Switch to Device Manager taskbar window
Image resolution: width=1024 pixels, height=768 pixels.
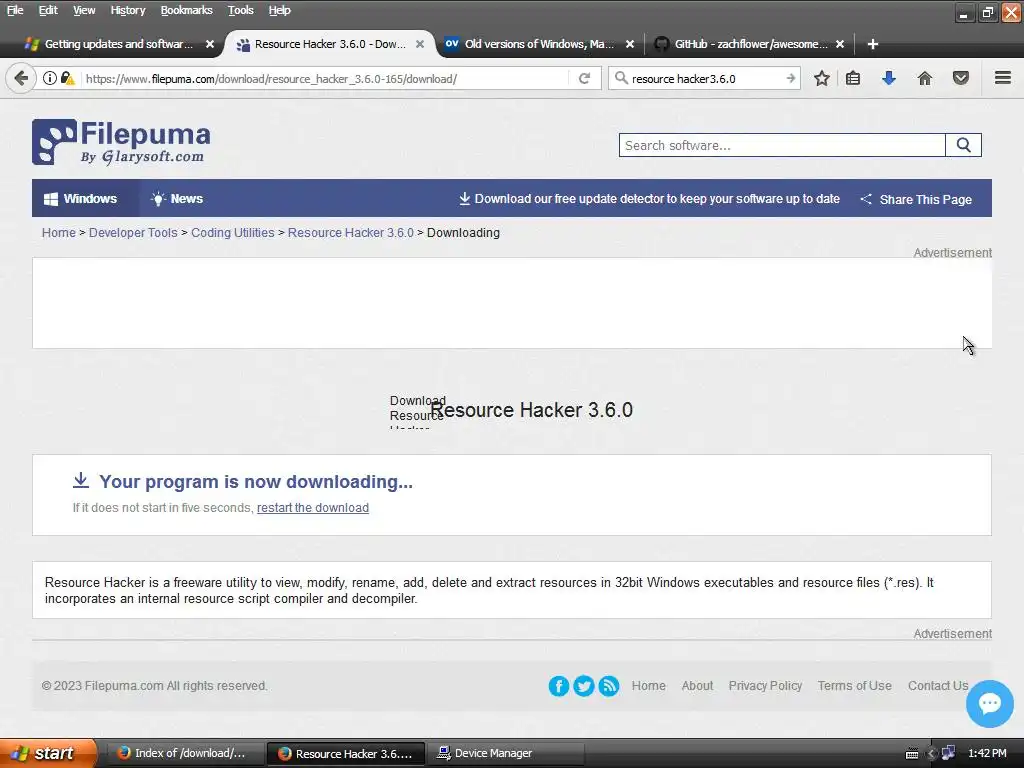tap(506, 753)
